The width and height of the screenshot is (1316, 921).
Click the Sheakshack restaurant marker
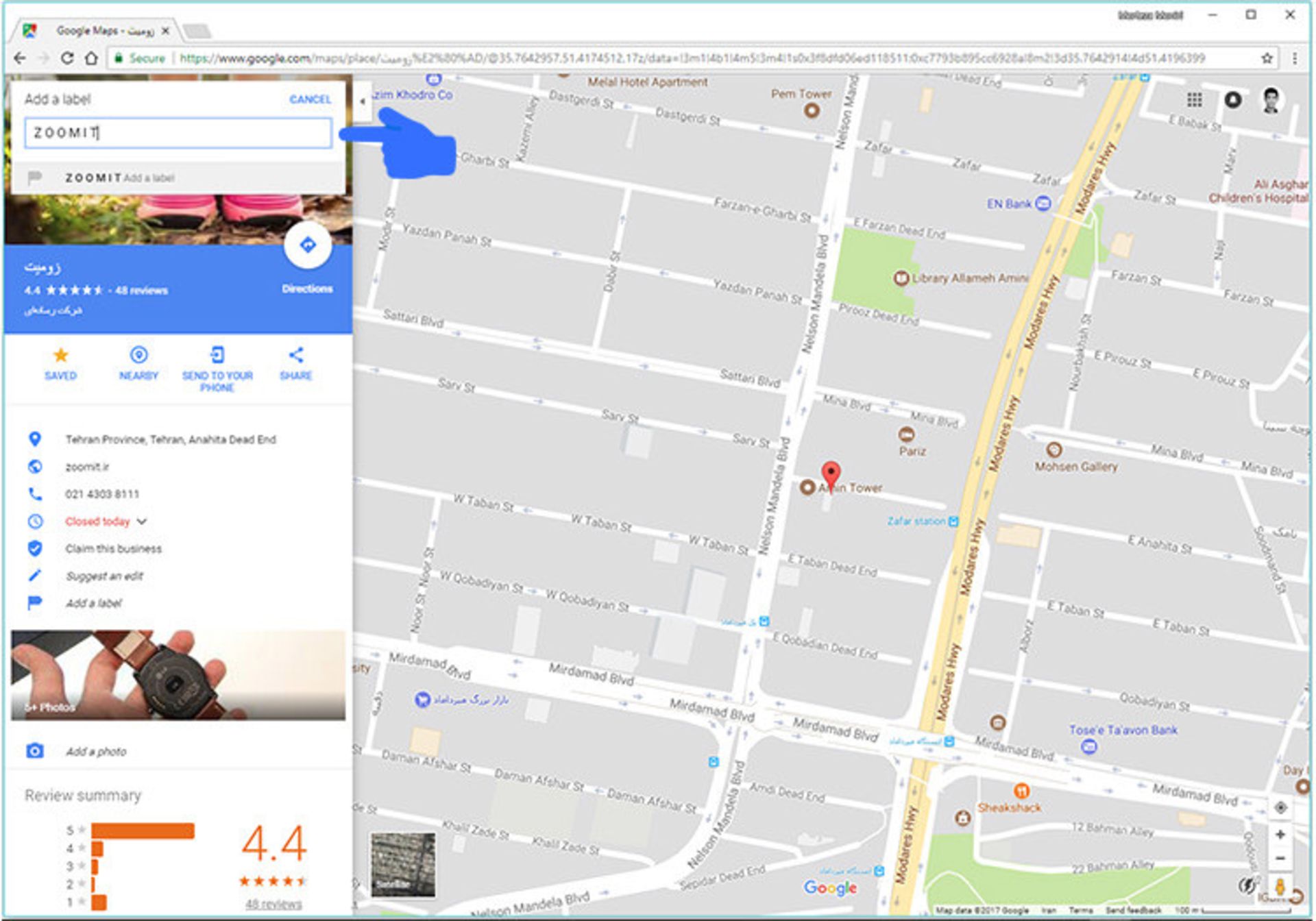tap(1021, 791)
